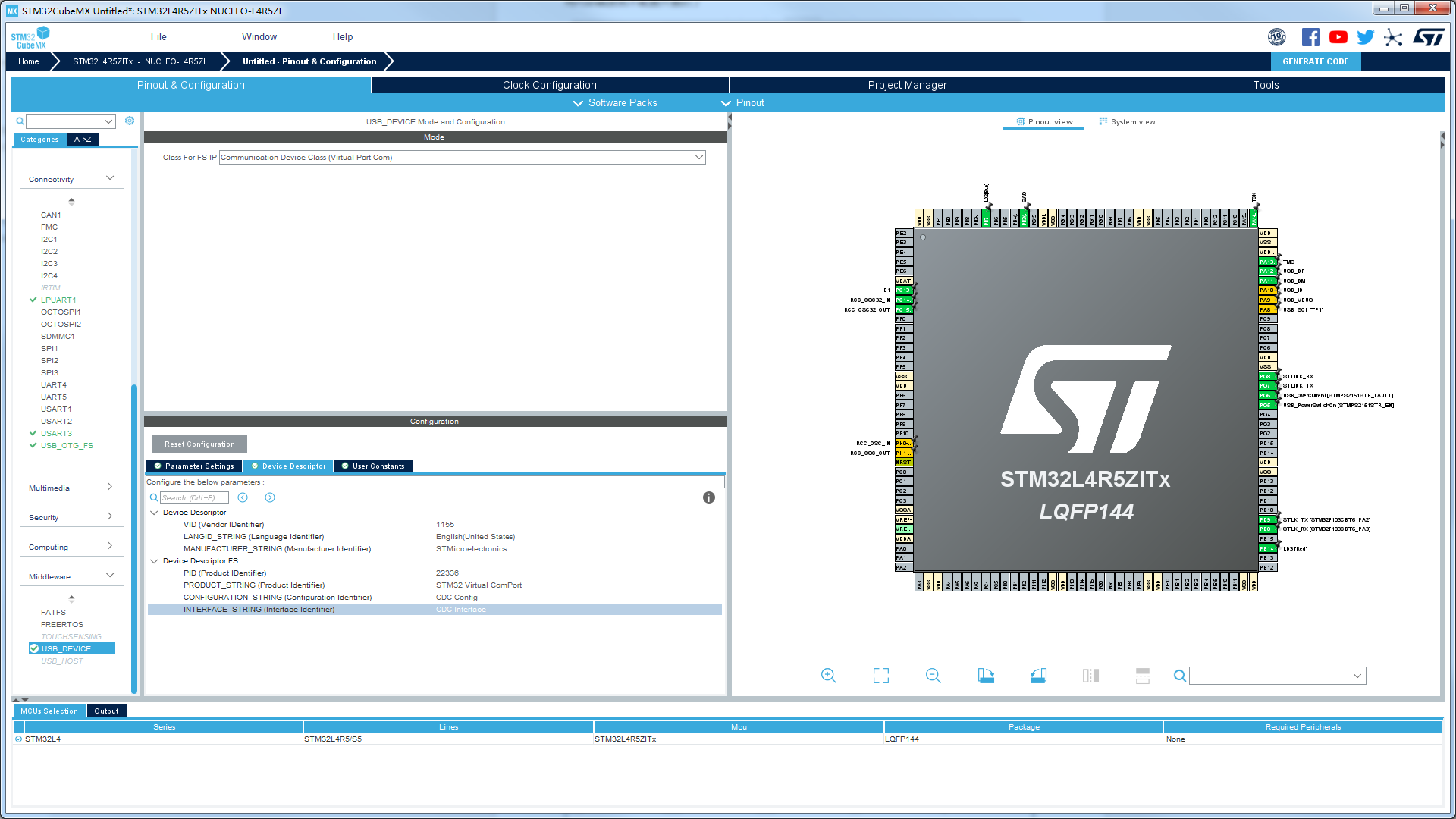Switch to the System view of the pinout
This screenshot has width=1456, height=819.
coord(1128,121)
